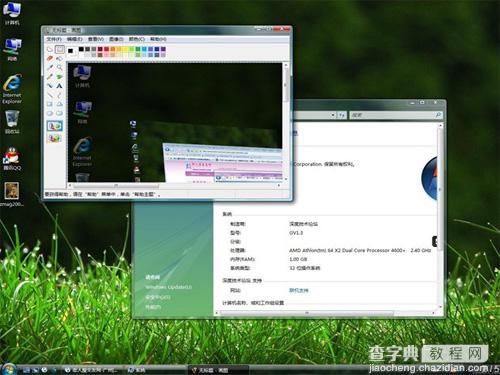Open the 文件(F) menu in Paint
Screen dimensions: 500x375
[x=54, y=39]
